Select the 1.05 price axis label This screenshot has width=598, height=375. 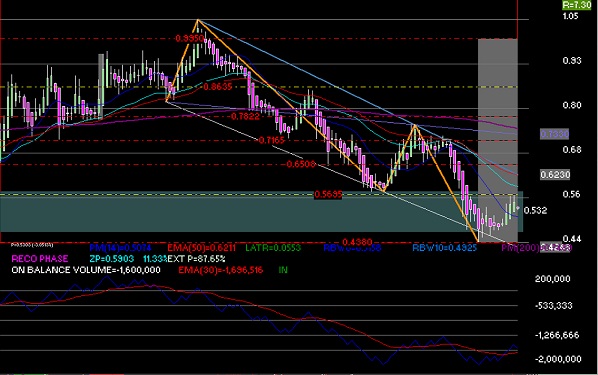tap(570, 16)
